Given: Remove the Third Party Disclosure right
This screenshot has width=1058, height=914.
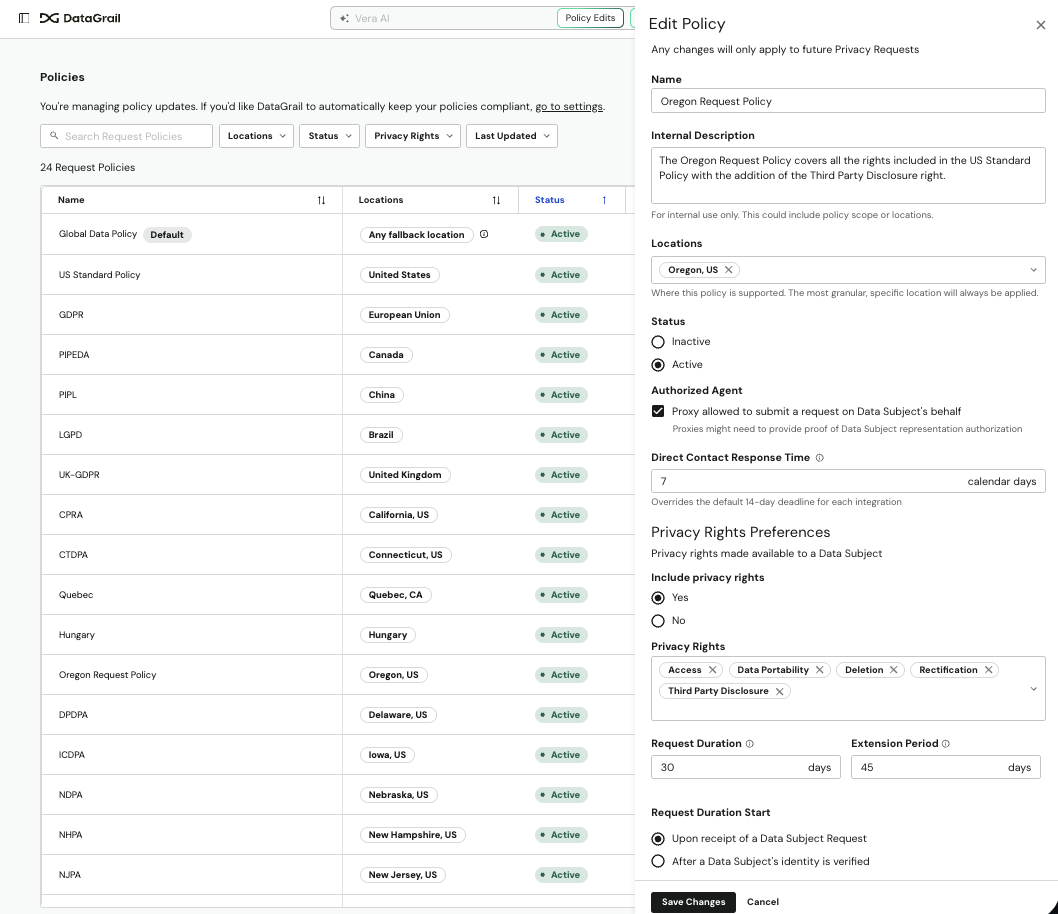Looking at the screenshot, I should point(779,692).
